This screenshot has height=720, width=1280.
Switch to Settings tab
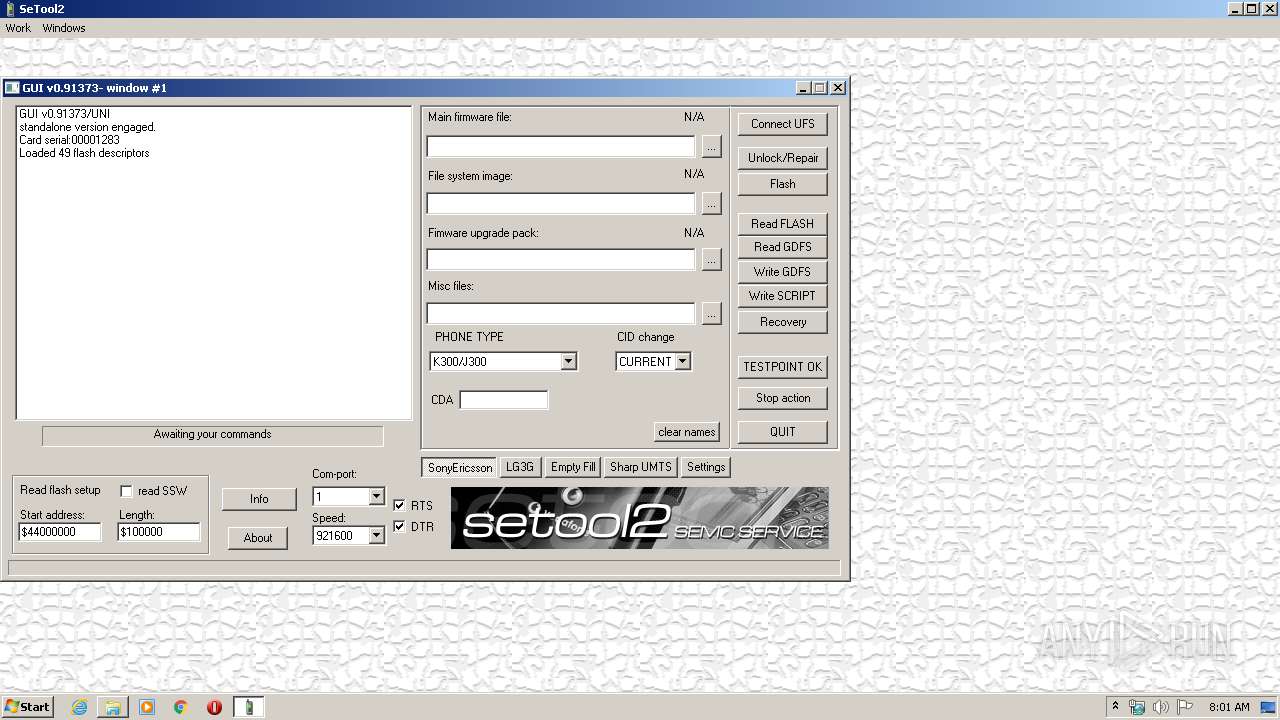coord(706,467)
